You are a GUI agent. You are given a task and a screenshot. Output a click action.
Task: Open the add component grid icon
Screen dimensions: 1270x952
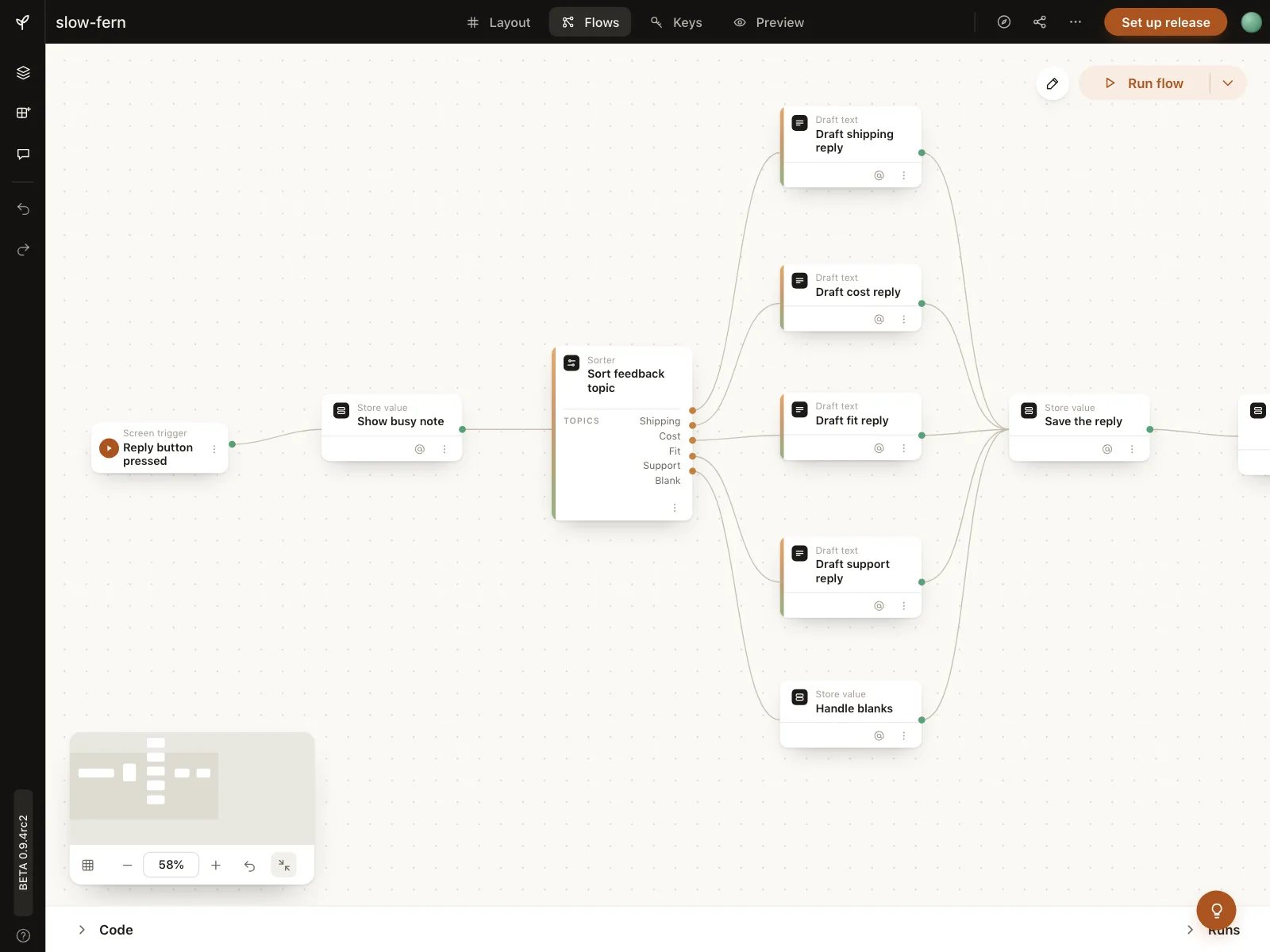point(23,113)
